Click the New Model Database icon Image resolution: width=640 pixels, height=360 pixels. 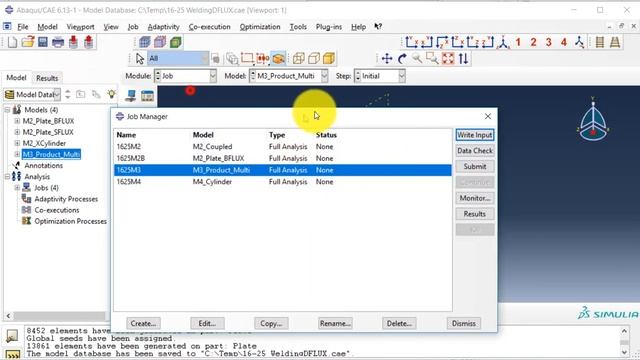[x=12, y=42]
